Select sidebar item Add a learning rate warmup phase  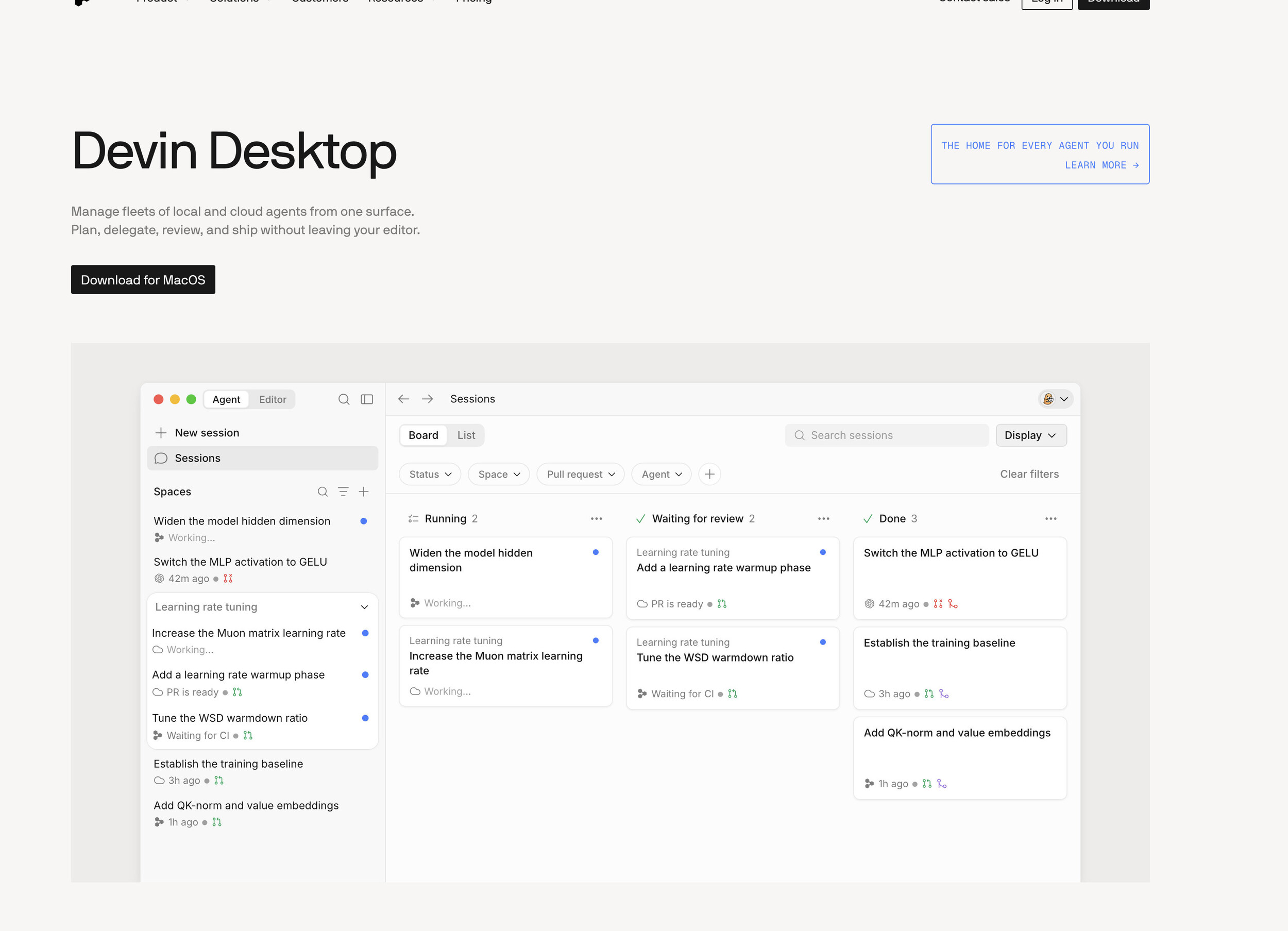pos(261,683)
